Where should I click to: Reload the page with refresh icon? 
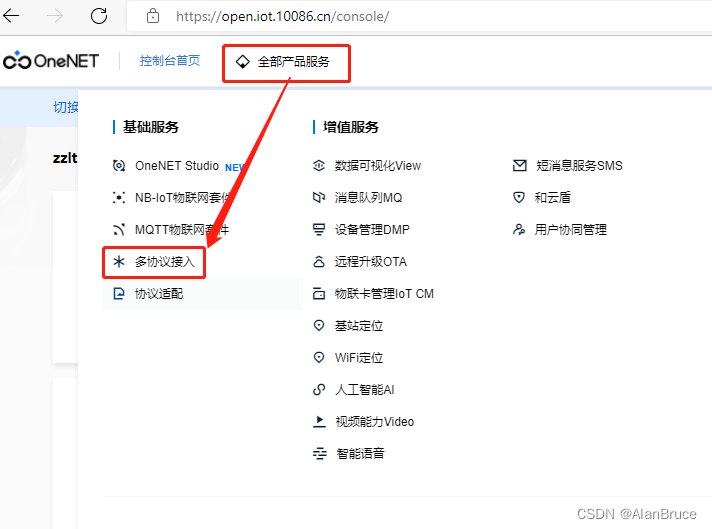pos(99,16)
